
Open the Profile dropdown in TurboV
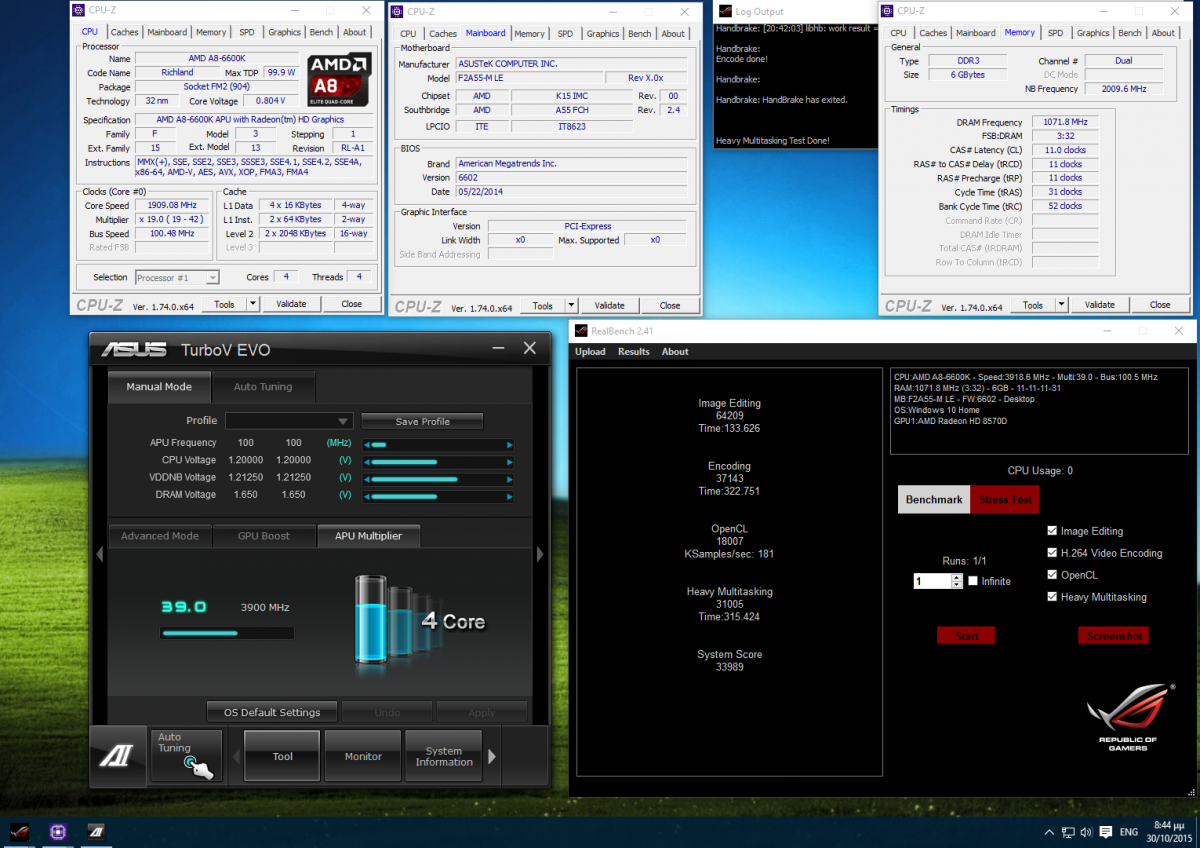(x=289, y=421)
